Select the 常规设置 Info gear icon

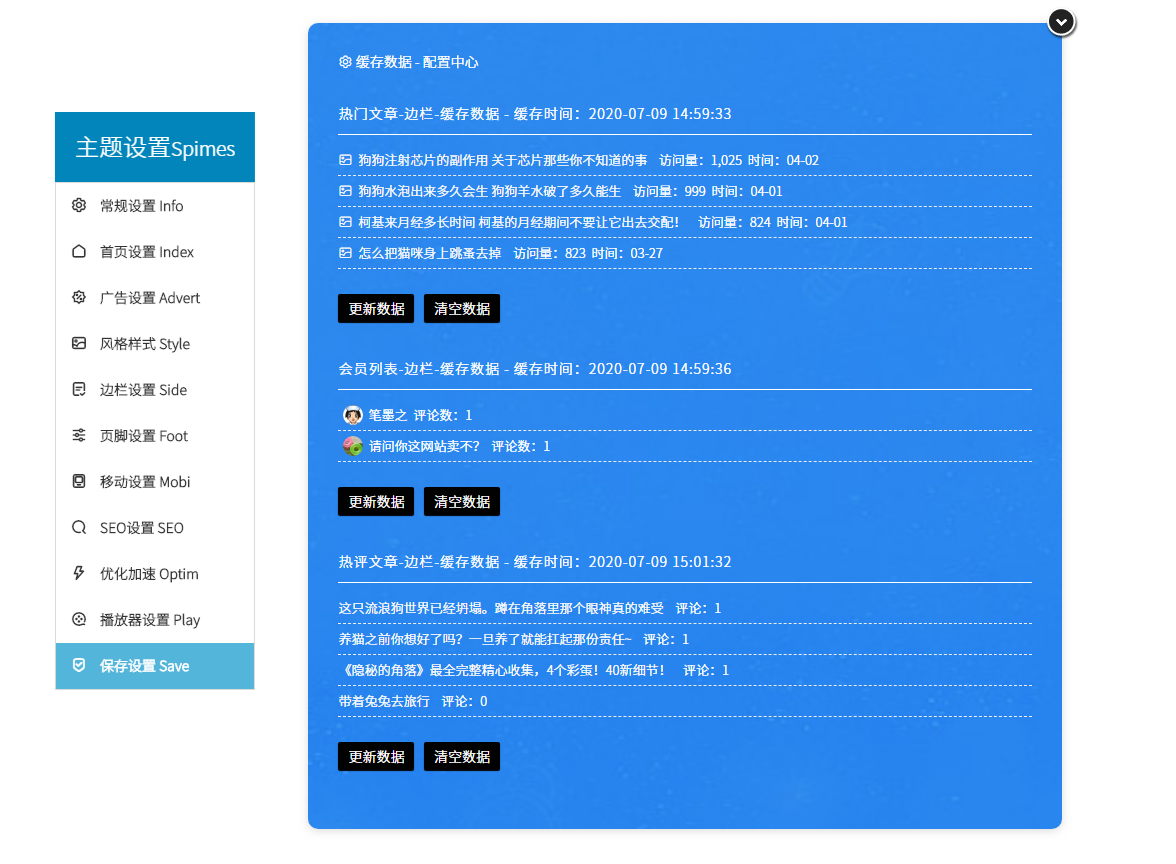[79, 205]
